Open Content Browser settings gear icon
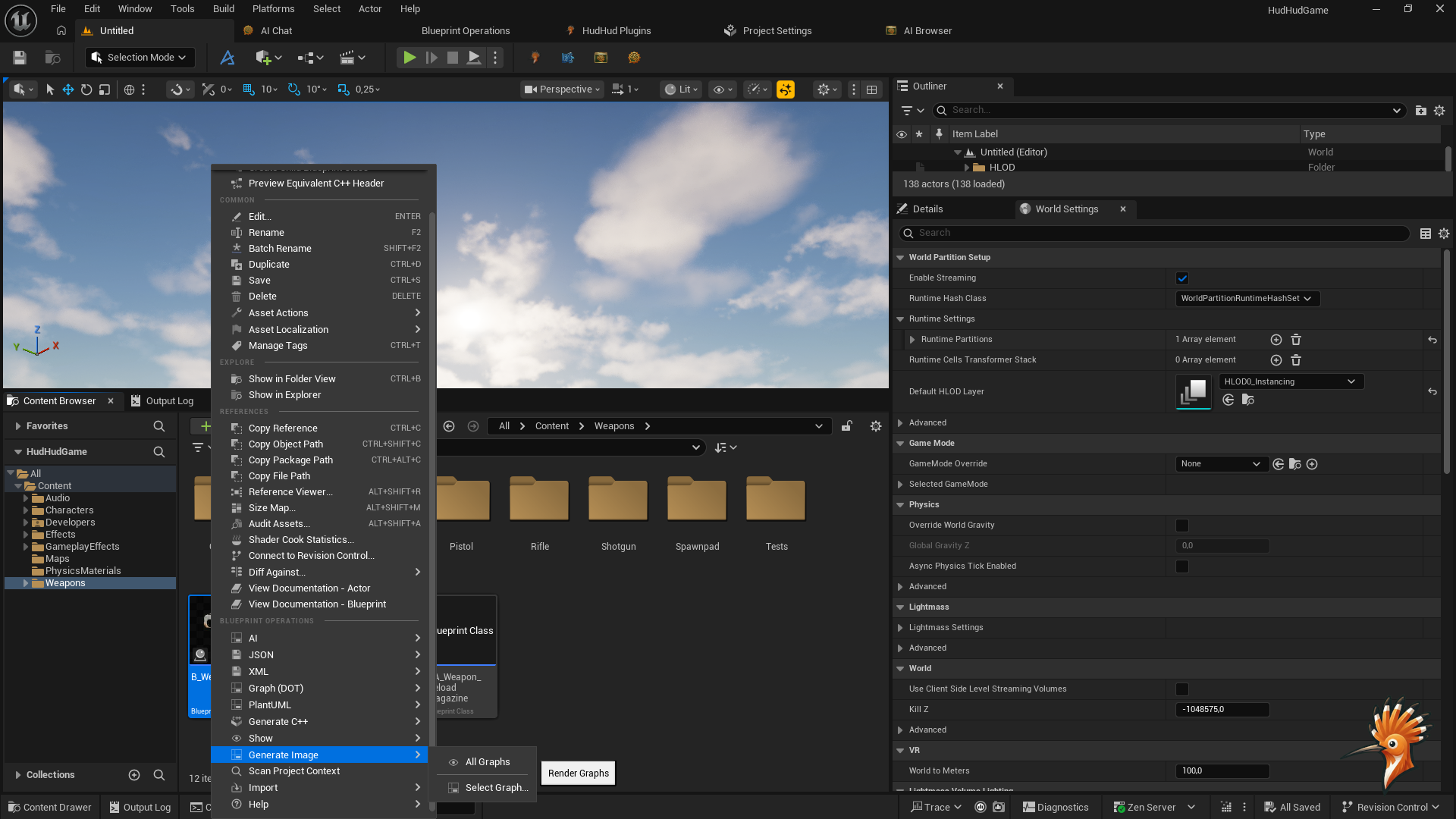1456x819 pixels. point(876,426)
